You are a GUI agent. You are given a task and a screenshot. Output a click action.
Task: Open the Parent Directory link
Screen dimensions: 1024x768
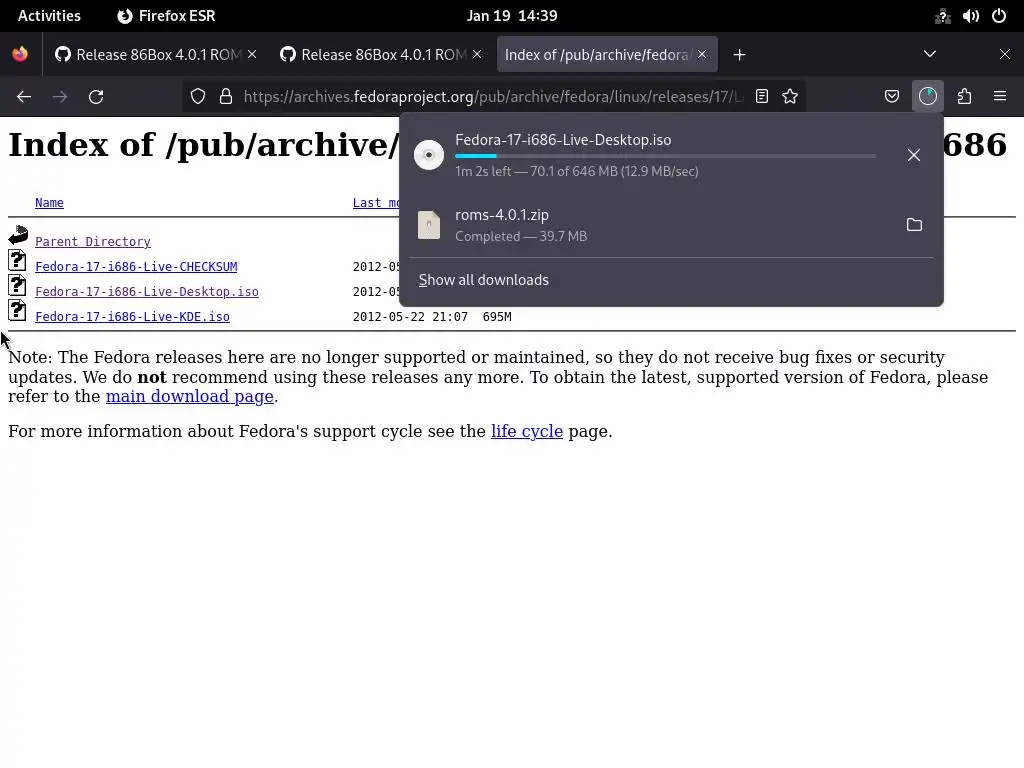[x=93, y=242]
